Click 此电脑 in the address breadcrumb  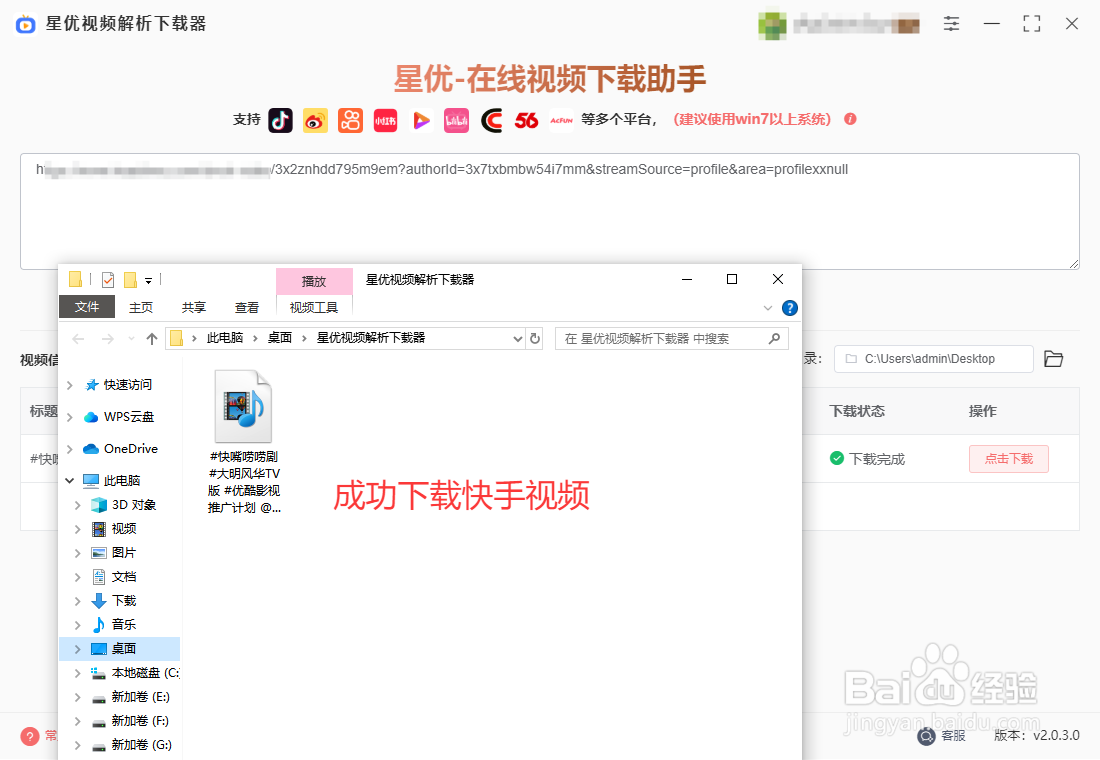[x=224, y=338]
